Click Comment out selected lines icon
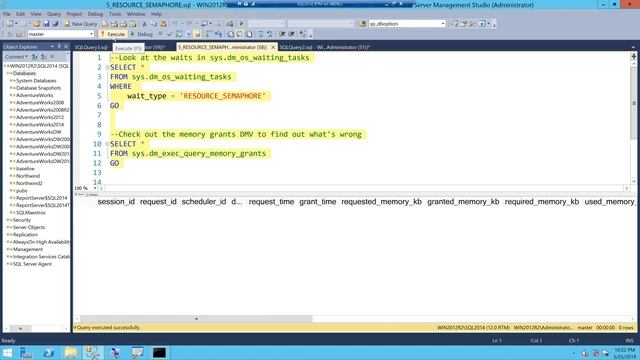640x360 pixels. pos(260,34)
